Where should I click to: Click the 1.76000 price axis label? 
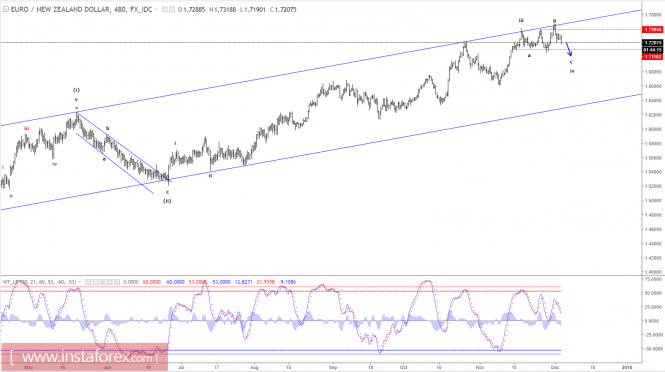654,14
